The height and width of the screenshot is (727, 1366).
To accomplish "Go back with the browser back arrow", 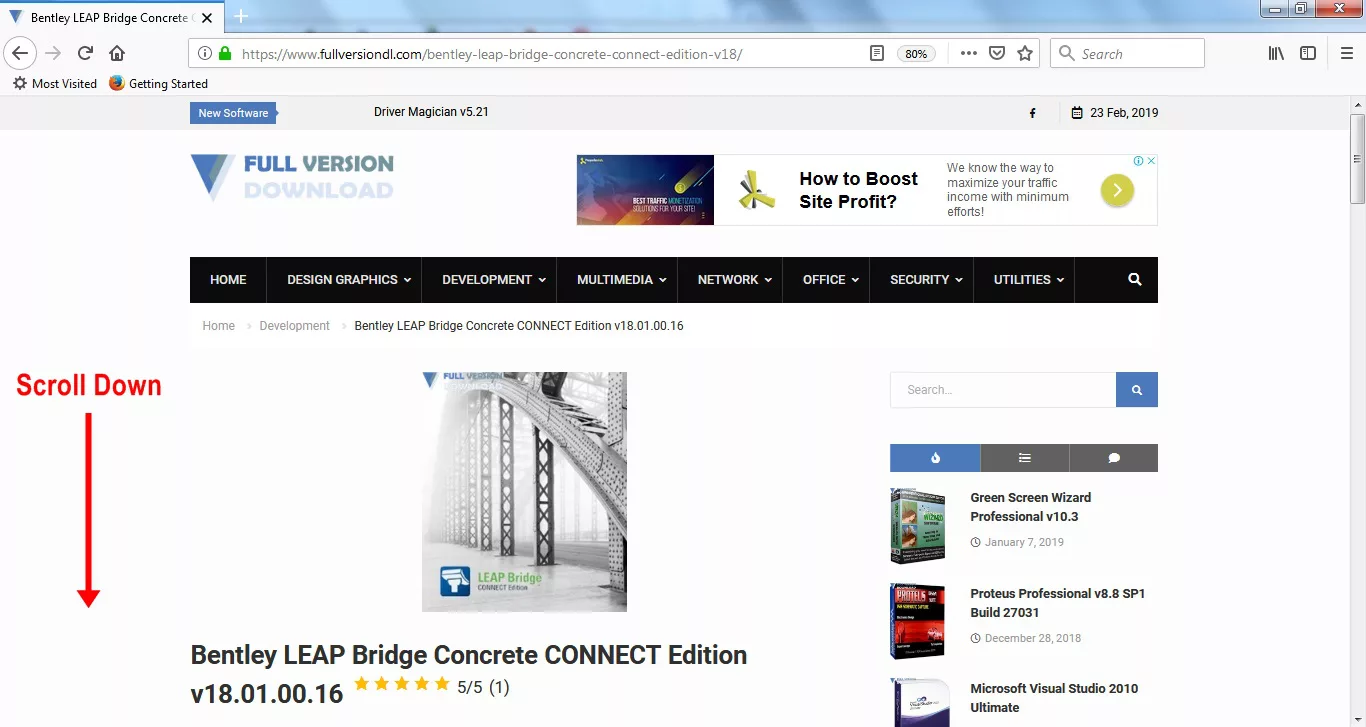I will tap(20, 53).
